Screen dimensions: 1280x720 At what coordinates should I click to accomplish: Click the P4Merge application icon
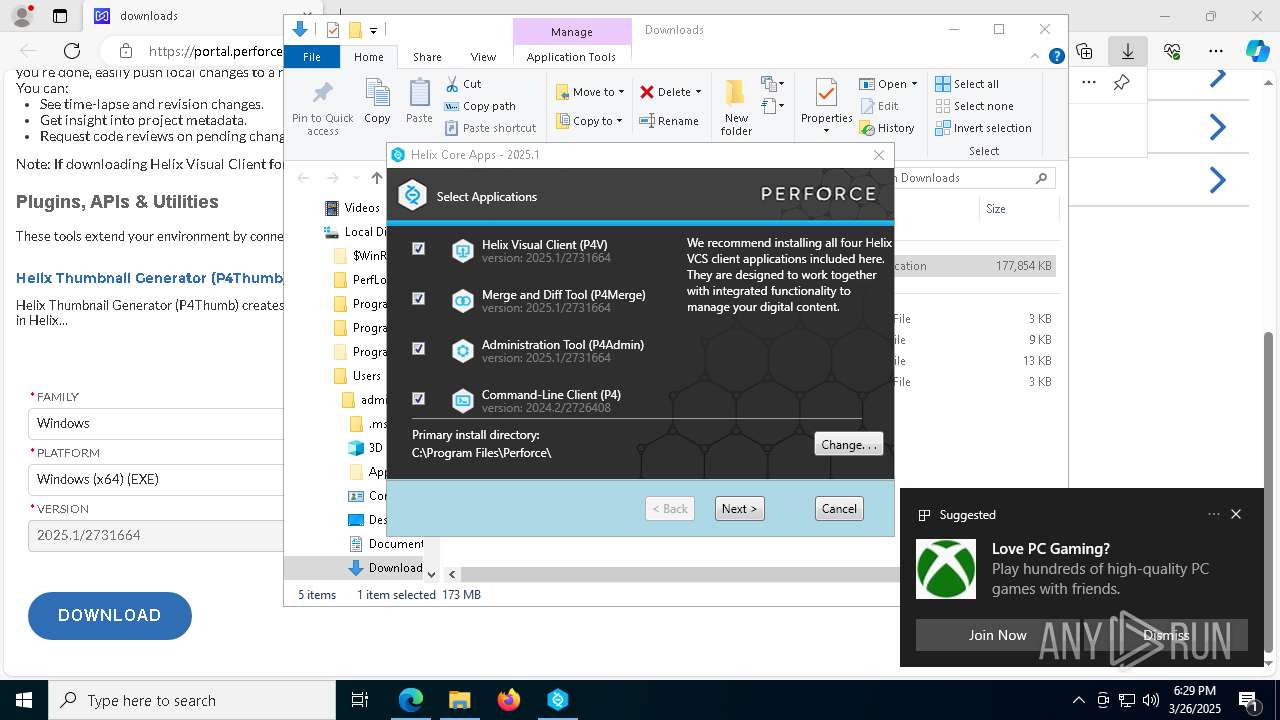point(462,301)
